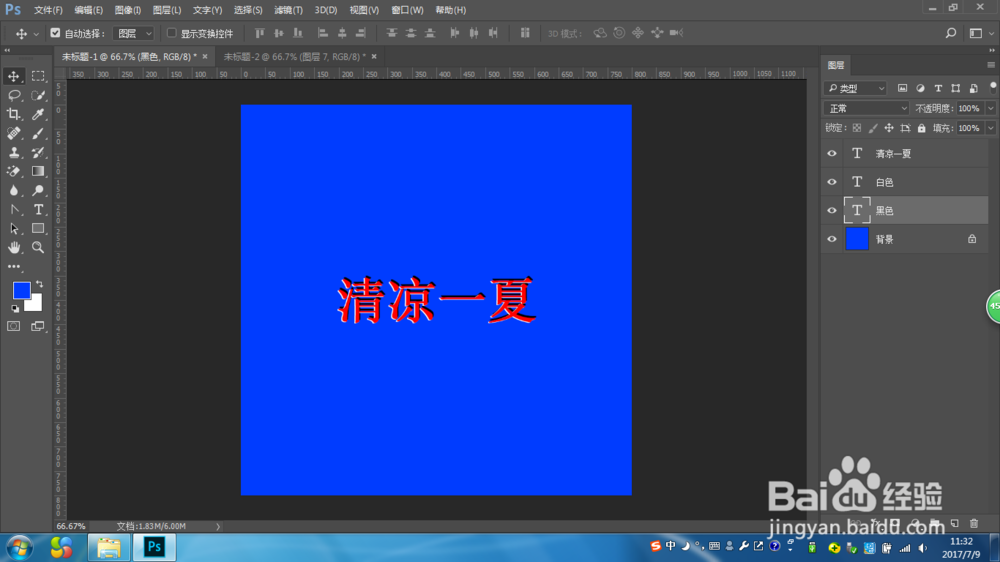Open File Explorer from taskbar

[x=109, y=547]
